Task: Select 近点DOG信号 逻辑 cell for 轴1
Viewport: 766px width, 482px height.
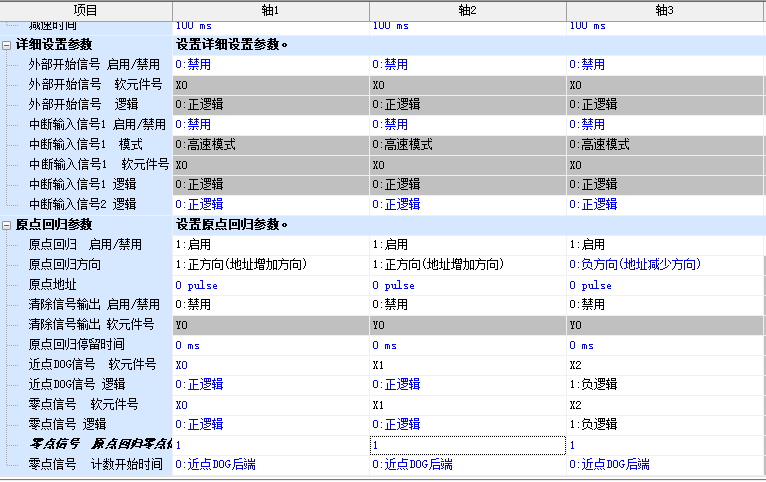Action: [271, 385]
